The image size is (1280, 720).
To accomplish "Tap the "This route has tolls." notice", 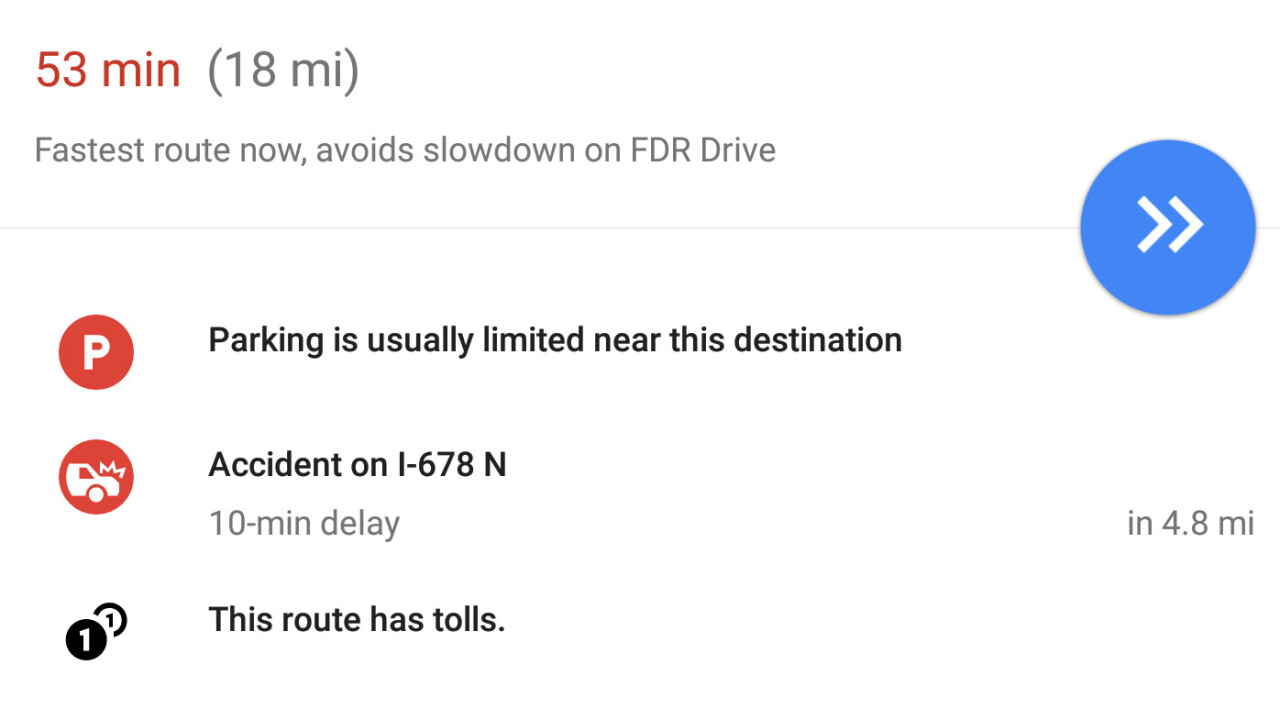I will 357,620.
